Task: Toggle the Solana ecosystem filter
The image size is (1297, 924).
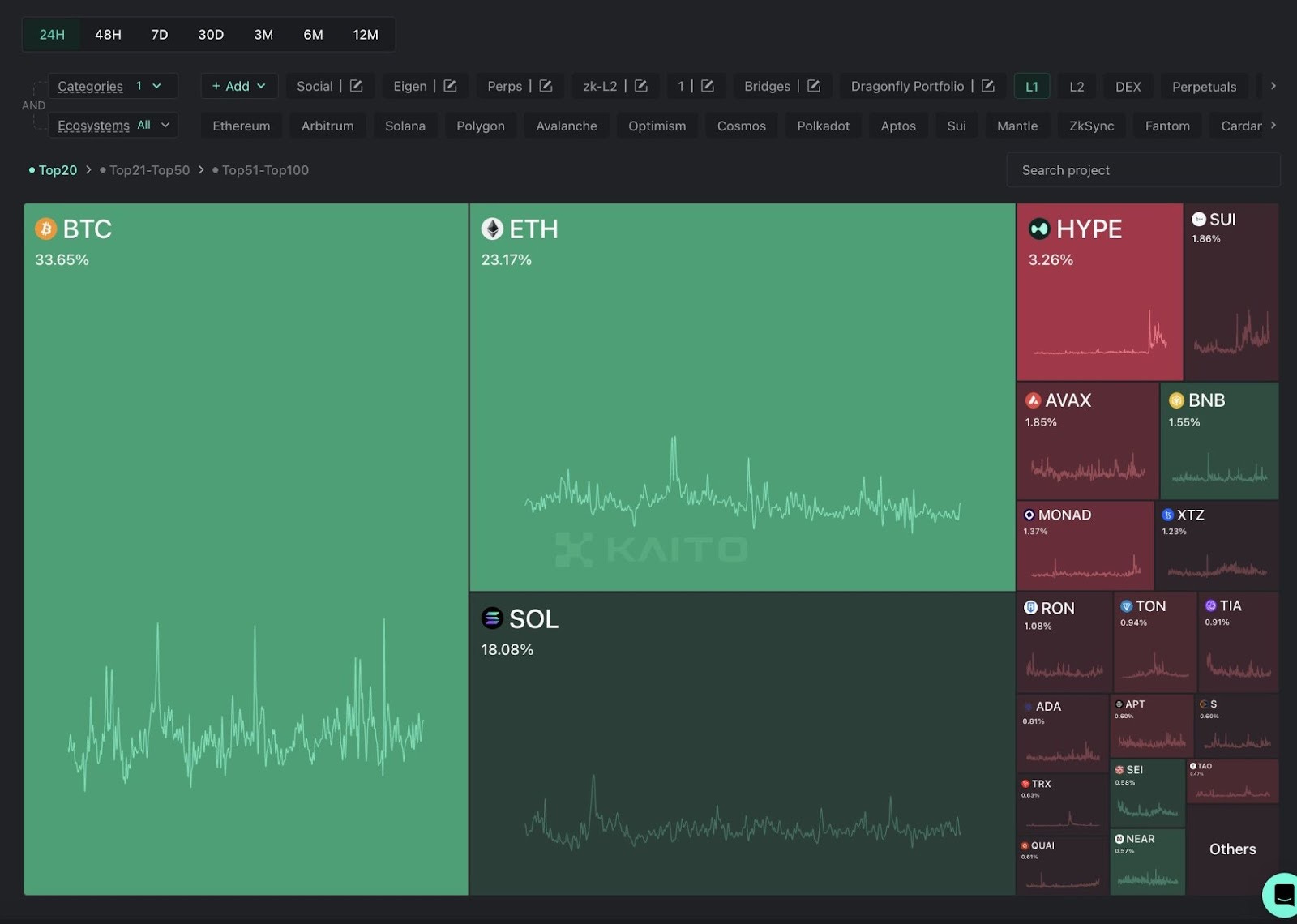Action: [405, 126]
